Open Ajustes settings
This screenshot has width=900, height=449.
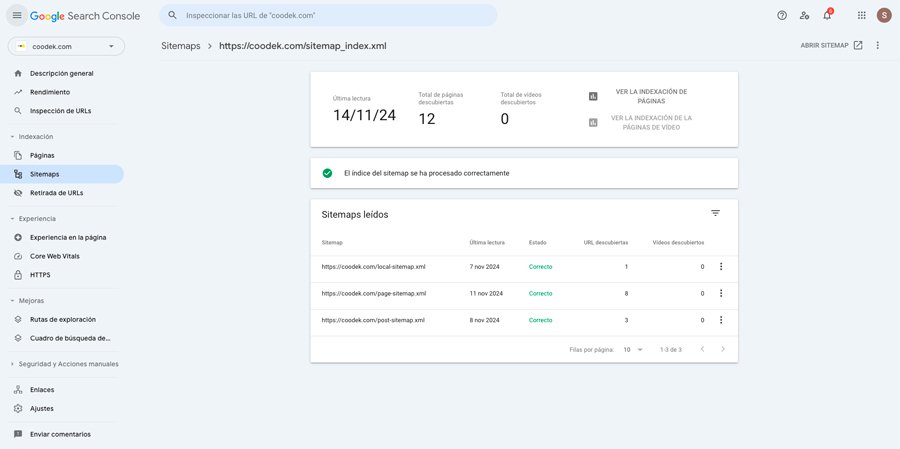click(62, 408)
